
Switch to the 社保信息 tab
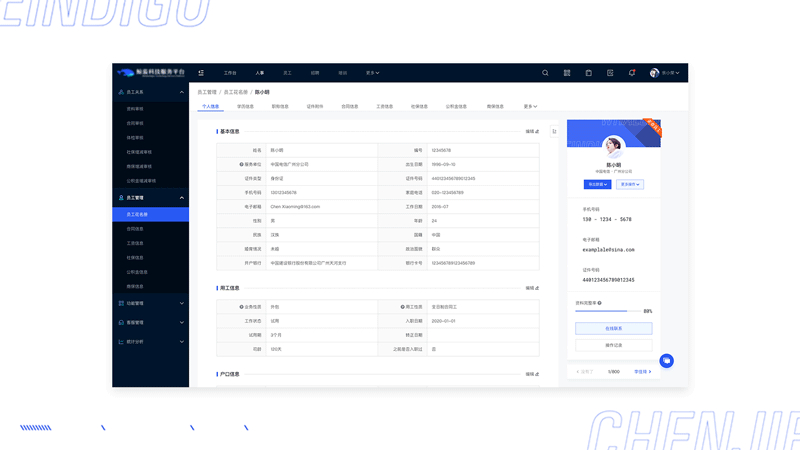(x=419, y=106)
